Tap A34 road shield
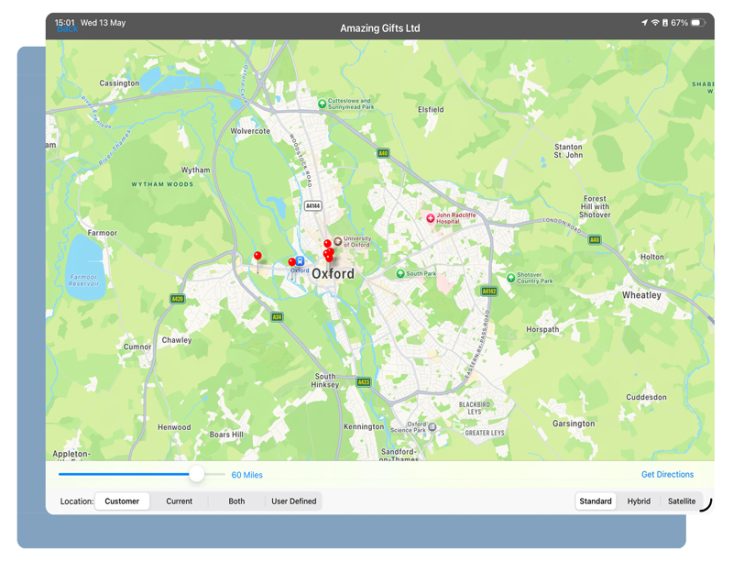This screenshot has height=562, width=733. pos(277,317)
